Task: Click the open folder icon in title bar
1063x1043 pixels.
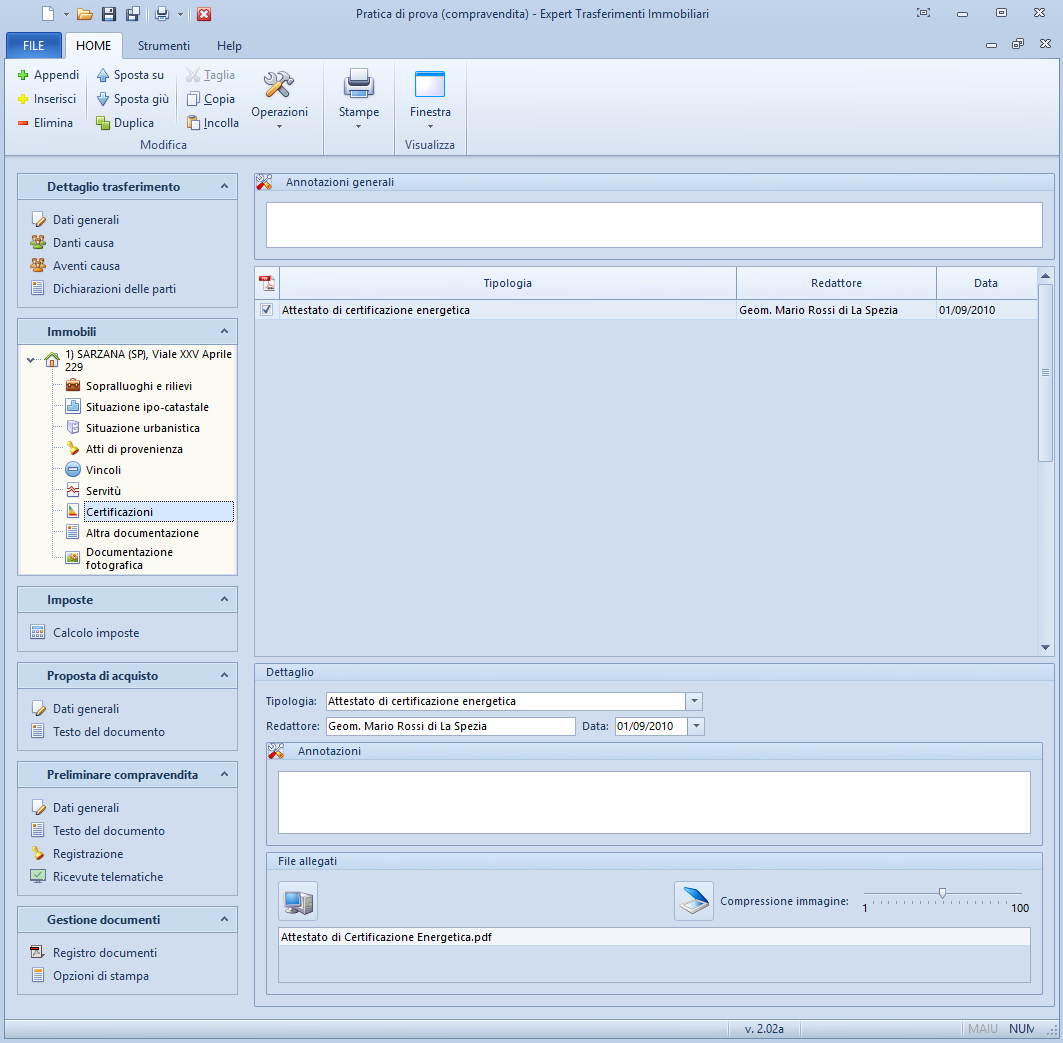Action: click(x=85, y=14)
